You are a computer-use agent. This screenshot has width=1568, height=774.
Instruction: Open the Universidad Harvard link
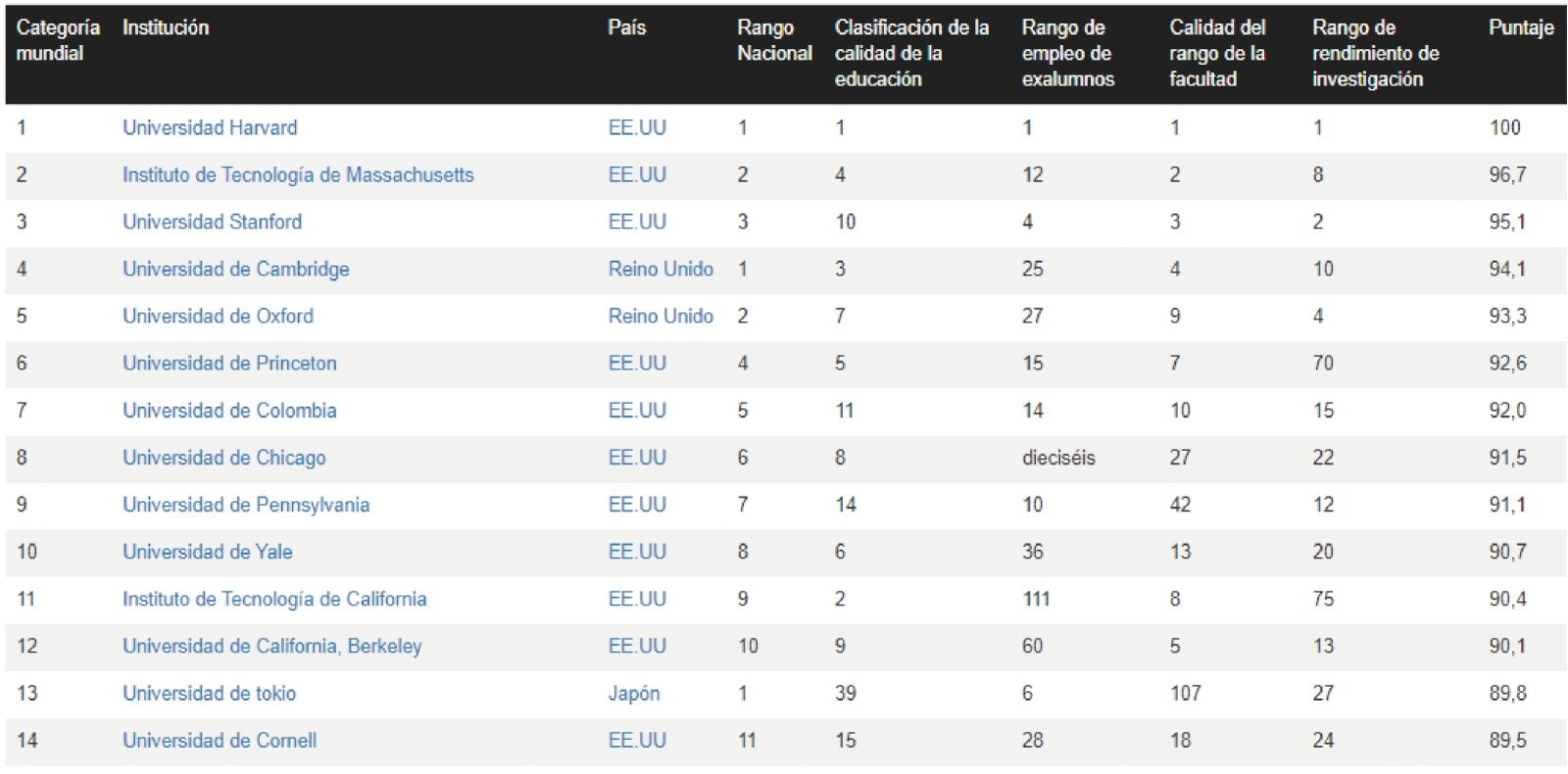210,127
